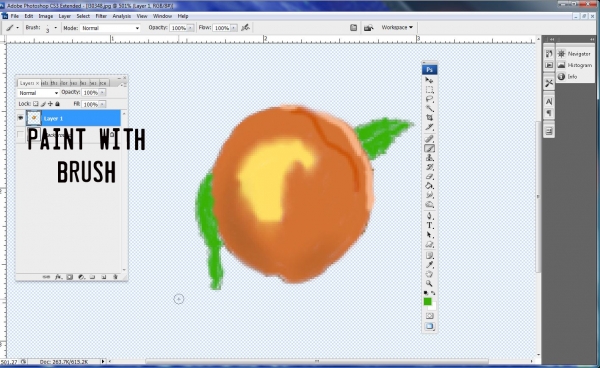Select the Pen tool
Image resolution: width=600 pixels, height=368 pixels.
(x=429, y=216)
